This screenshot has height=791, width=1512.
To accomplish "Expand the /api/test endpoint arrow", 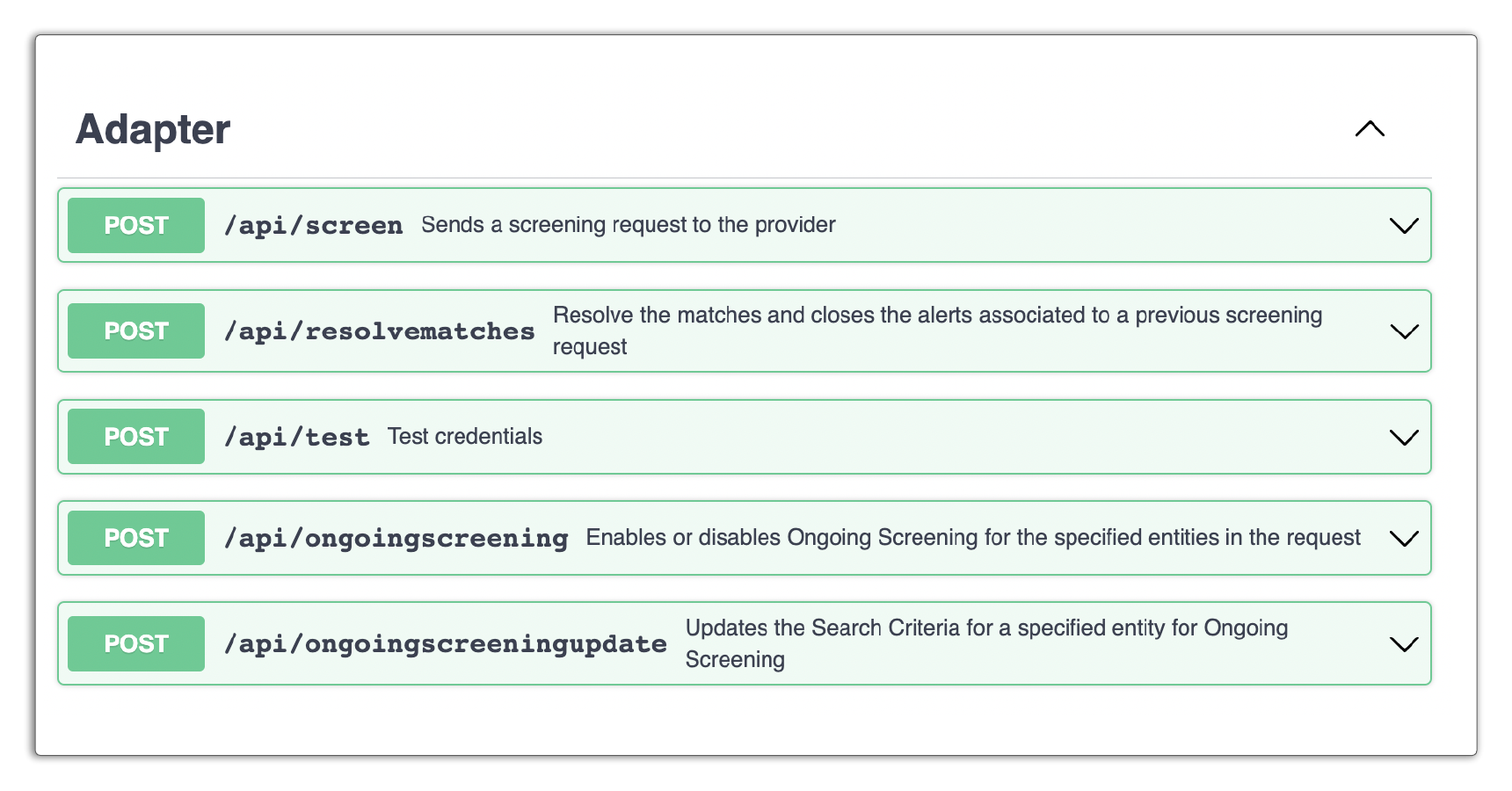I will pyautogui.click(x=1404, y=437).
